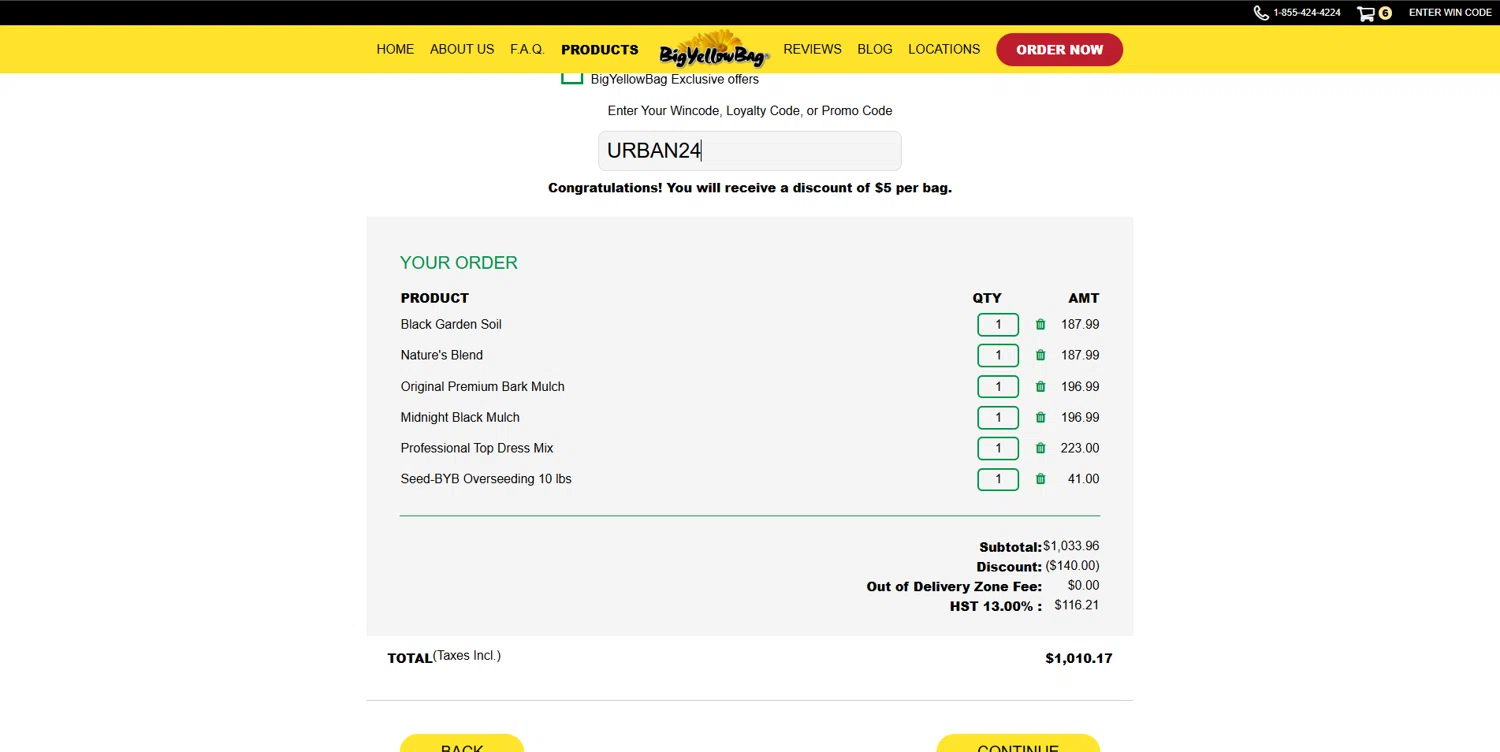This screenshot has width=1500, height=752.
Task: Click the 223.00 amount
Action: [x=1080, y=448]
